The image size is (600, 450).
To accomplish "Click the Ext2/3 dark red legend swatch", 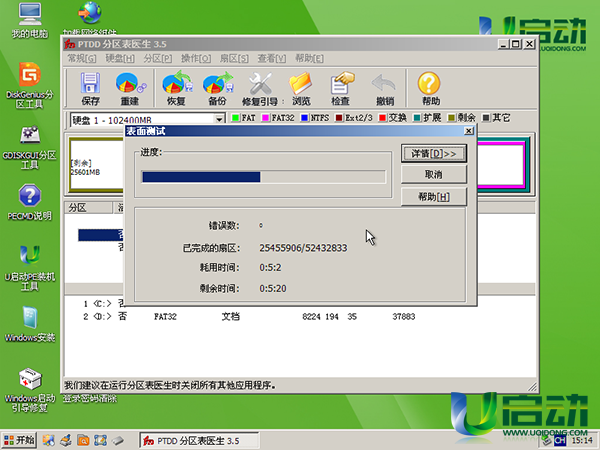I will pos(339,118).
